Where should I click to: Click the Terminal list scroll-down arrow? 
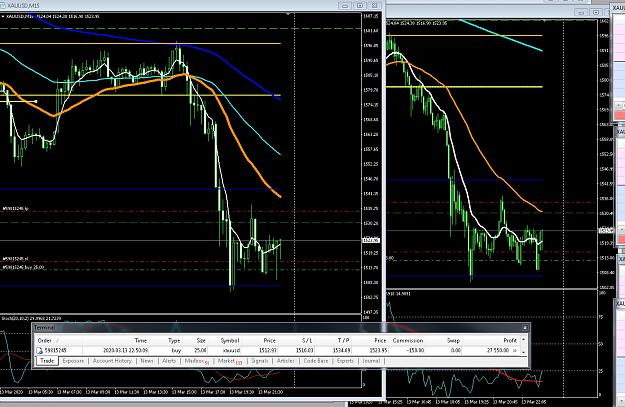point(523,352)
